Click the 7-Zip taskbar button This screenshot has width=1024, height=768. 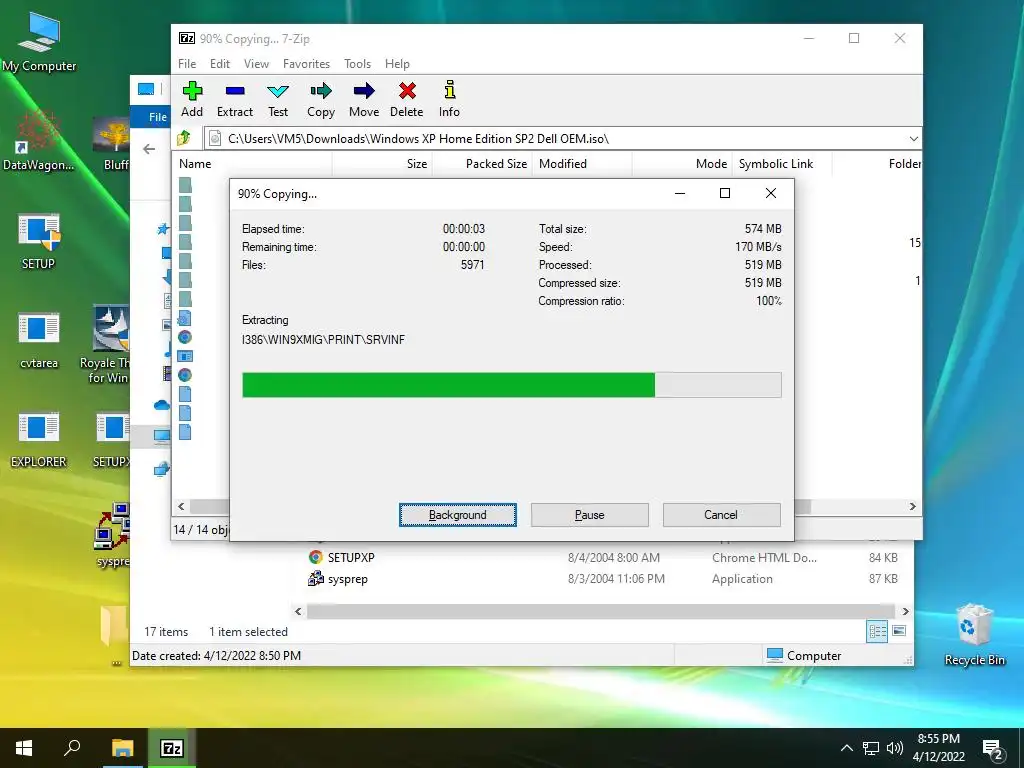pyautogui.click(x=172, y=748)
